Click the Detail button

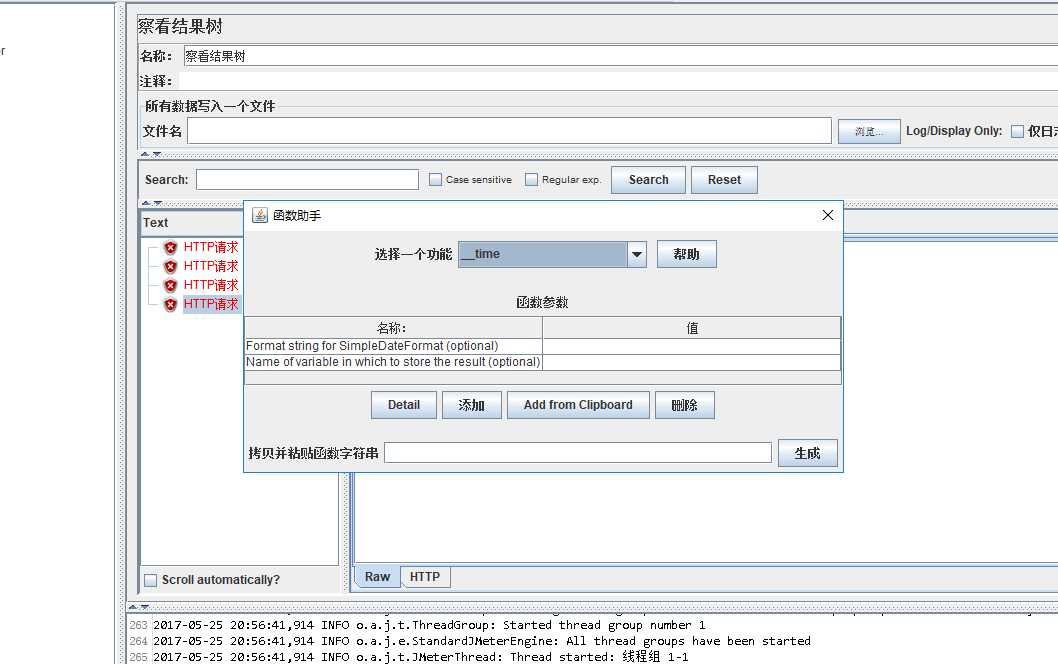coord(403,405)
